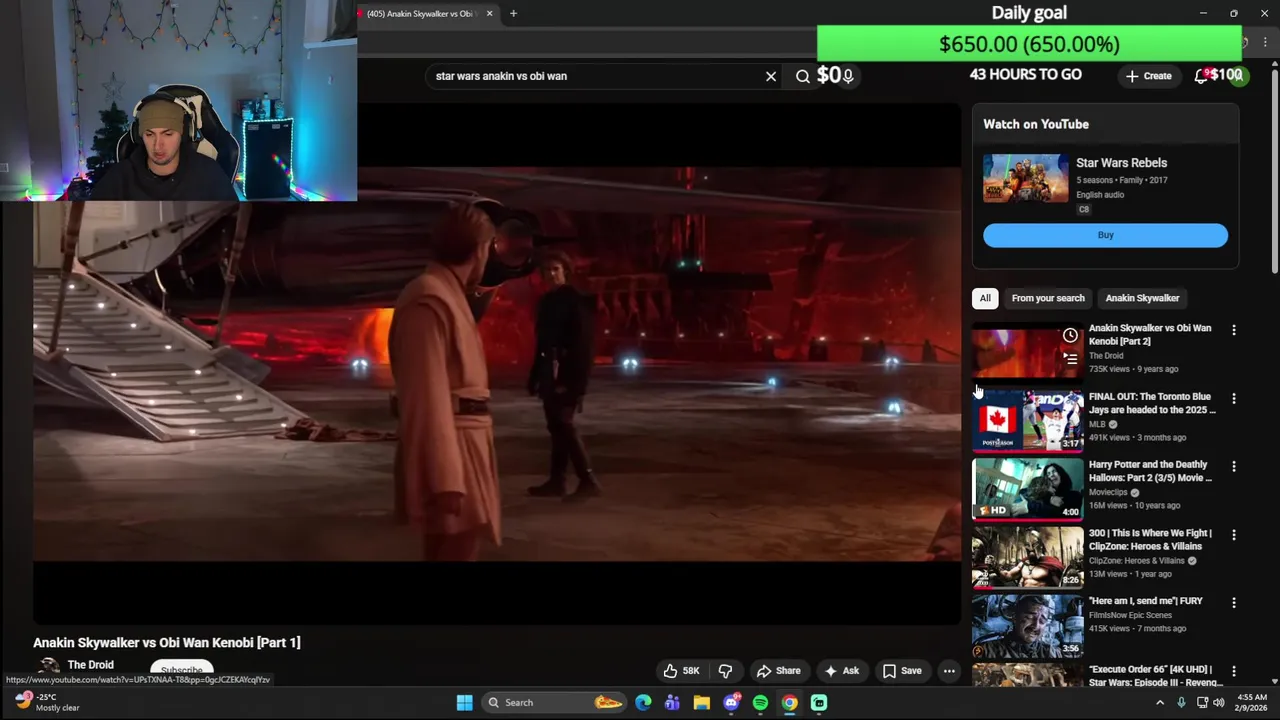Open options menu for Here am I, send me FURY
Viewport: 1280px width, 720px height.
1234,603
